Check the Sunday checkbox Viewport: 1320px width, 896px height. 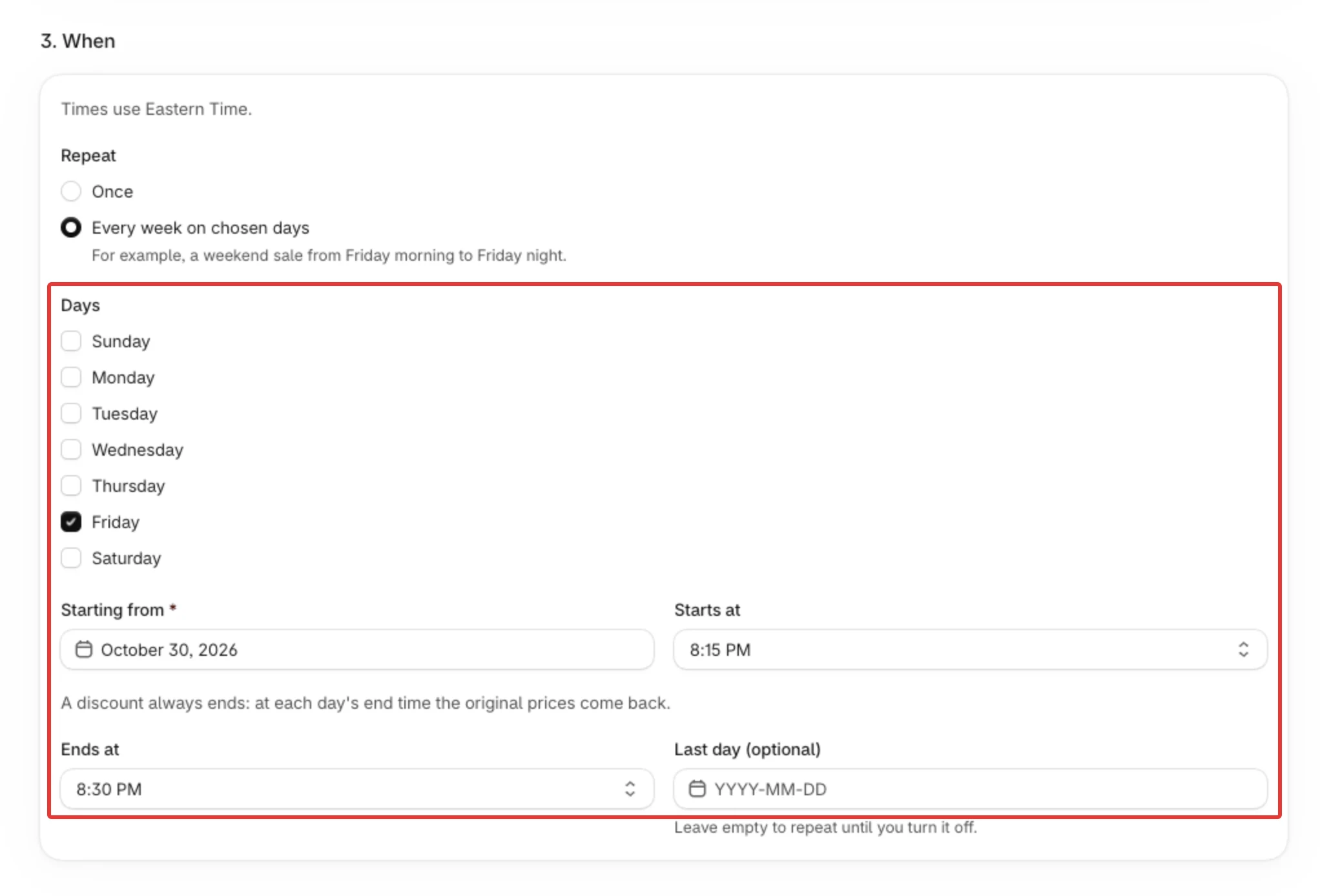(x=71, y=341)
